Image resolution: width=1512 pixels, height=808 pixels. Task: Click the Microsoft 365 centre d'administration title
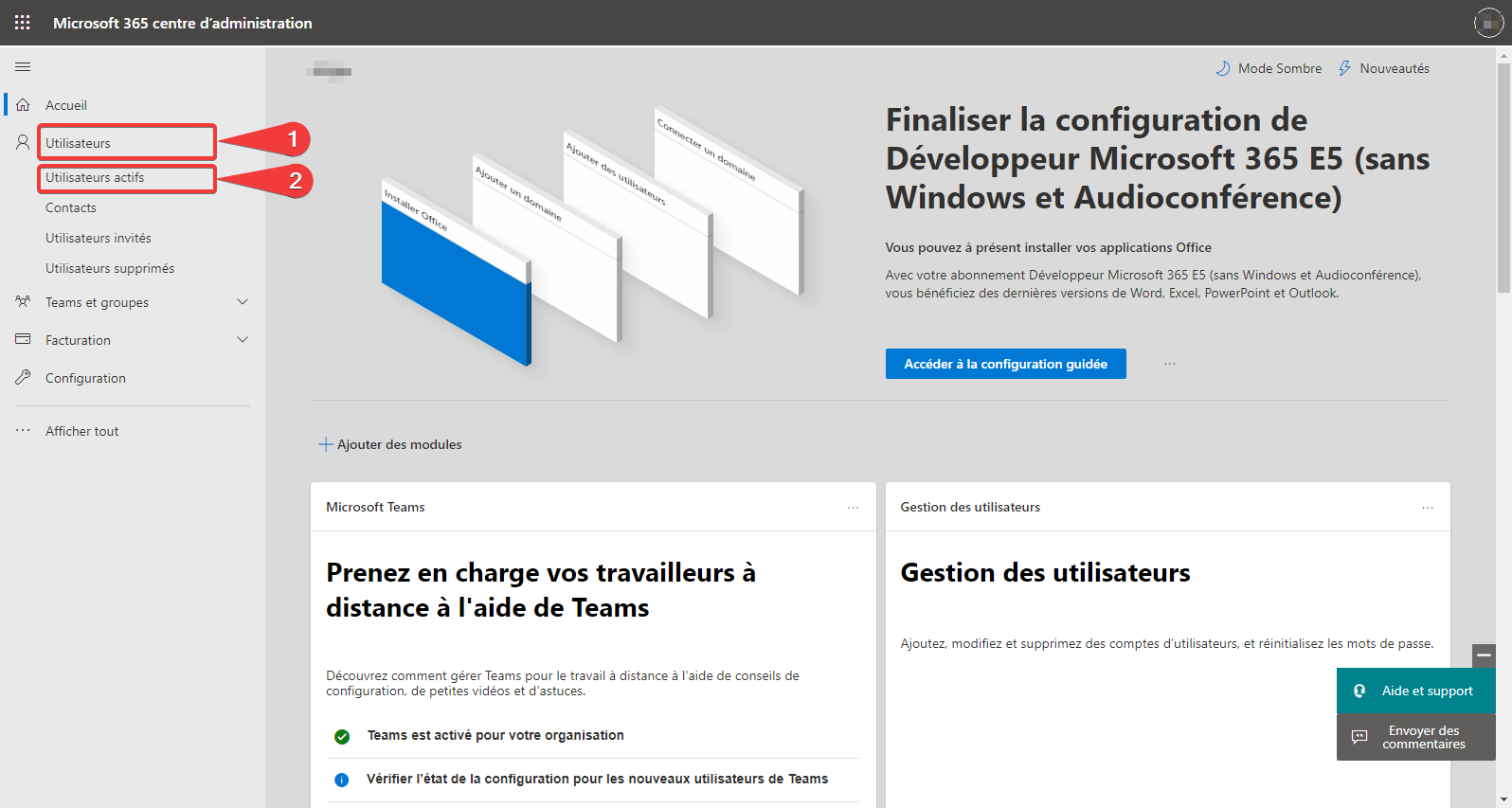pos(182,23)
